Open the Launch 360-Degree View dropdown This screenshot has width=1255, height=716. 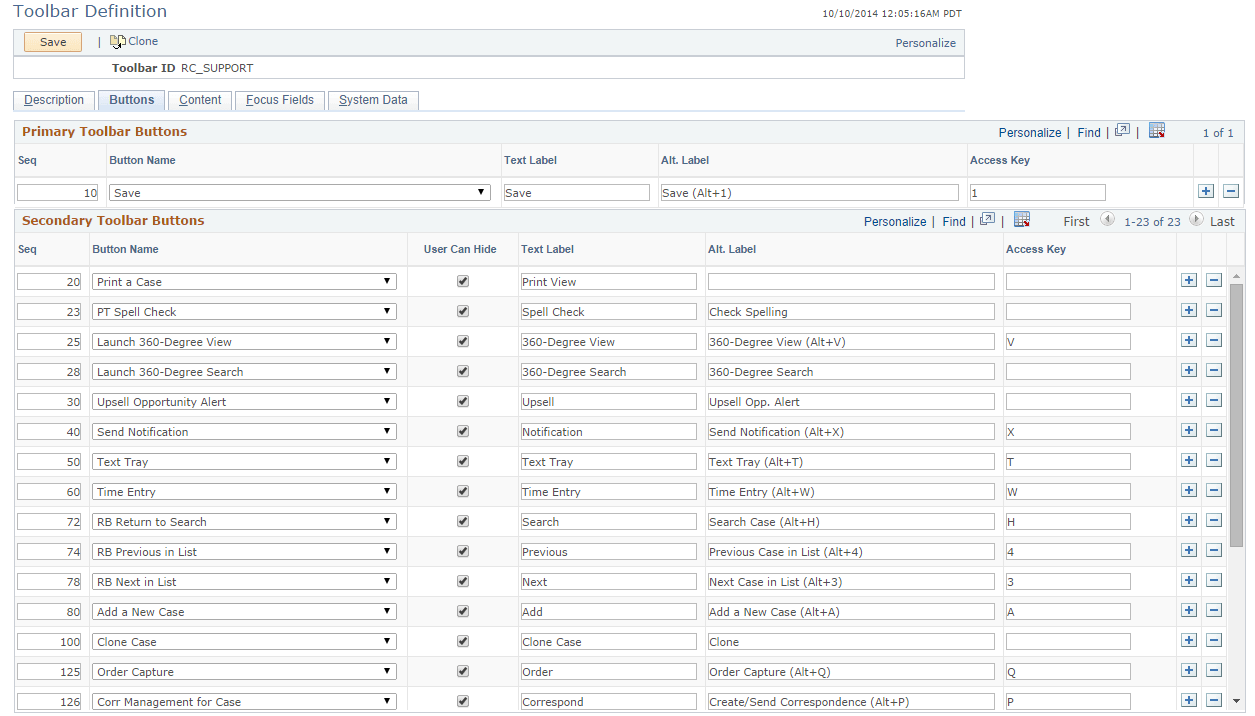point(386,340)
